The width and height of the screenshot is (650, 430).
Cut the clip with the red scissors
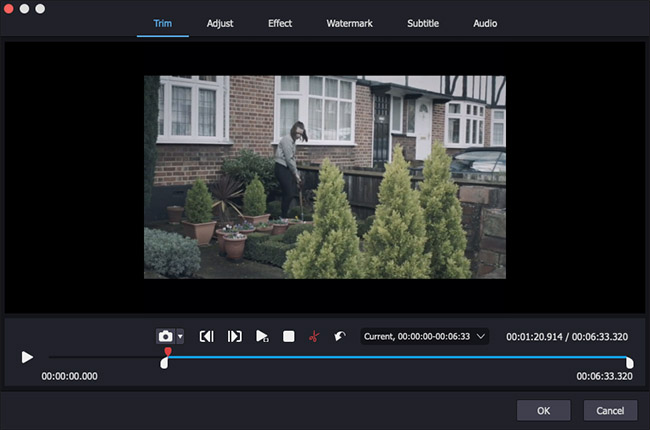tap(314, 336)
